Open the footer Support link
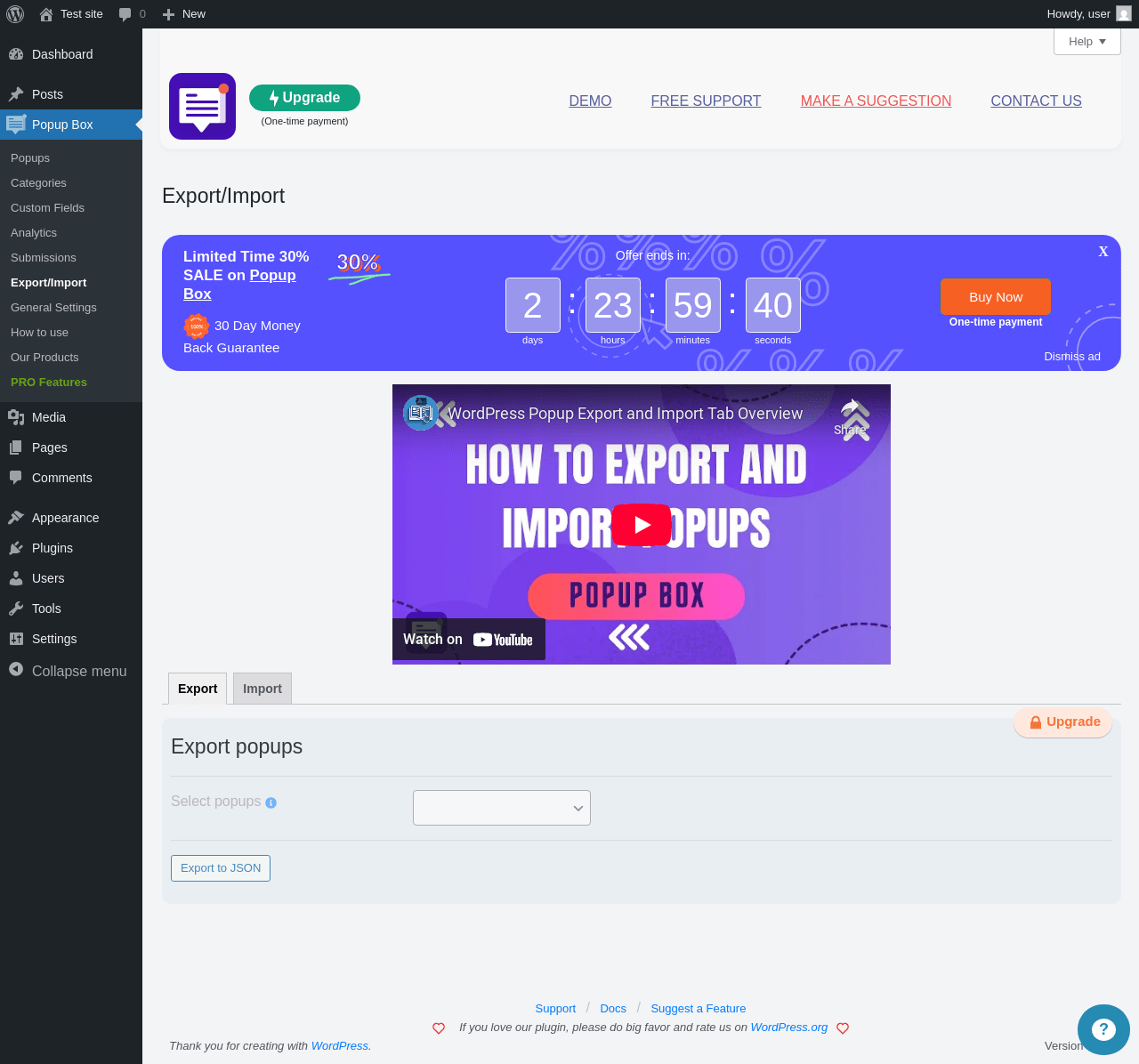Image resolution: width=1139 pixels, height=1064 pixels. [x=555, y=1009]
